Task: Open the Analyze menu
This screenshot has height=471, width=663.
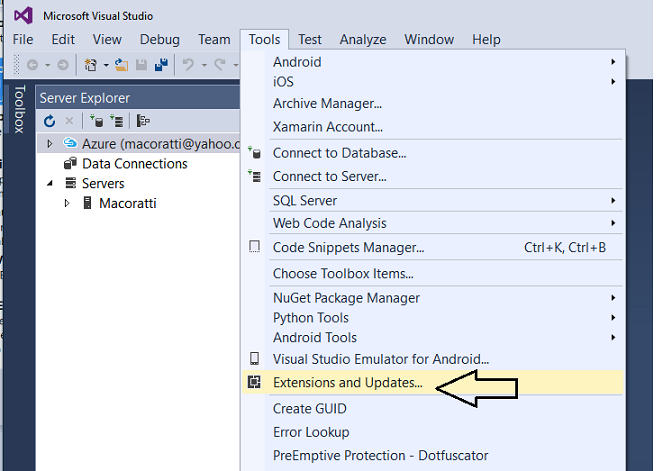Action: (x=363, y=39)
